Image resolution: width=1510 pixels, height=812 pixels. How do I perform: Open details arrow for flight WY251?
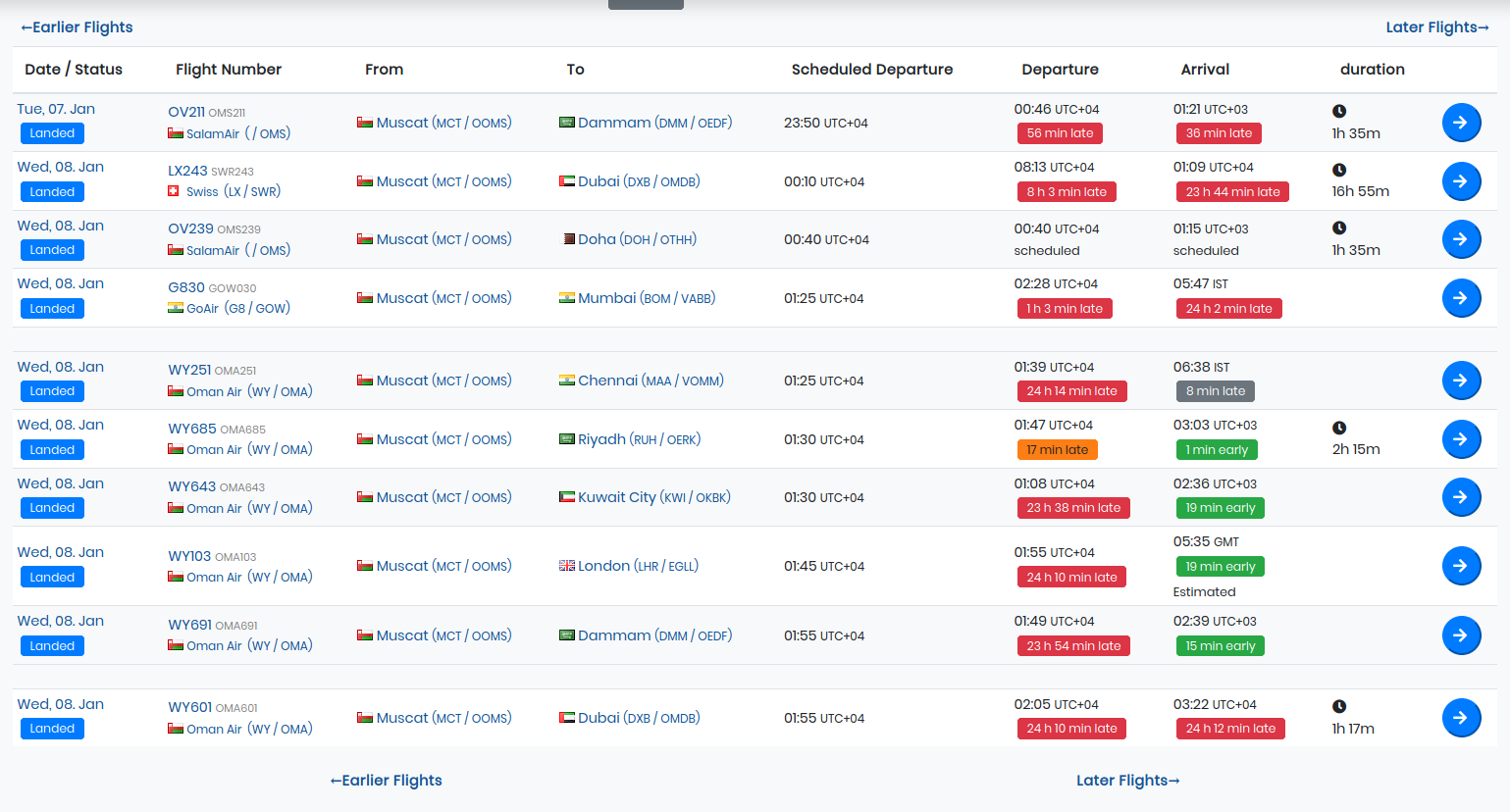tap(1461, 381)
